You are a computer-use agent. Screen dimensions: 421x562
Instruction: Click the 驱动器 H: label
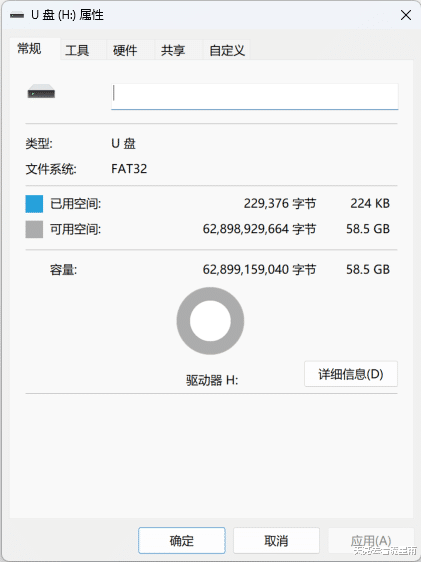coord(212,380)
